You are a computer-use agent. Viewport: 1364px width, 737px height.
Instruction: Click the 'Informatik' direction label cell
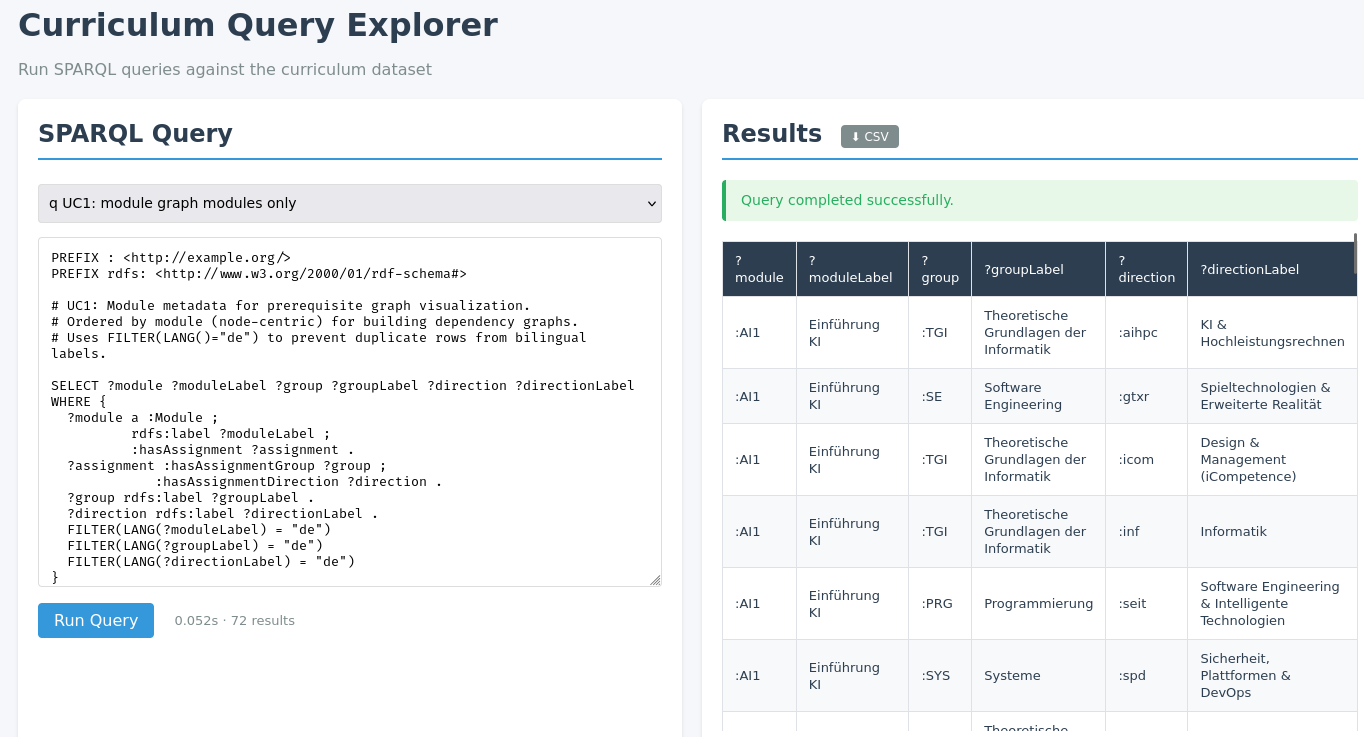1272,532
